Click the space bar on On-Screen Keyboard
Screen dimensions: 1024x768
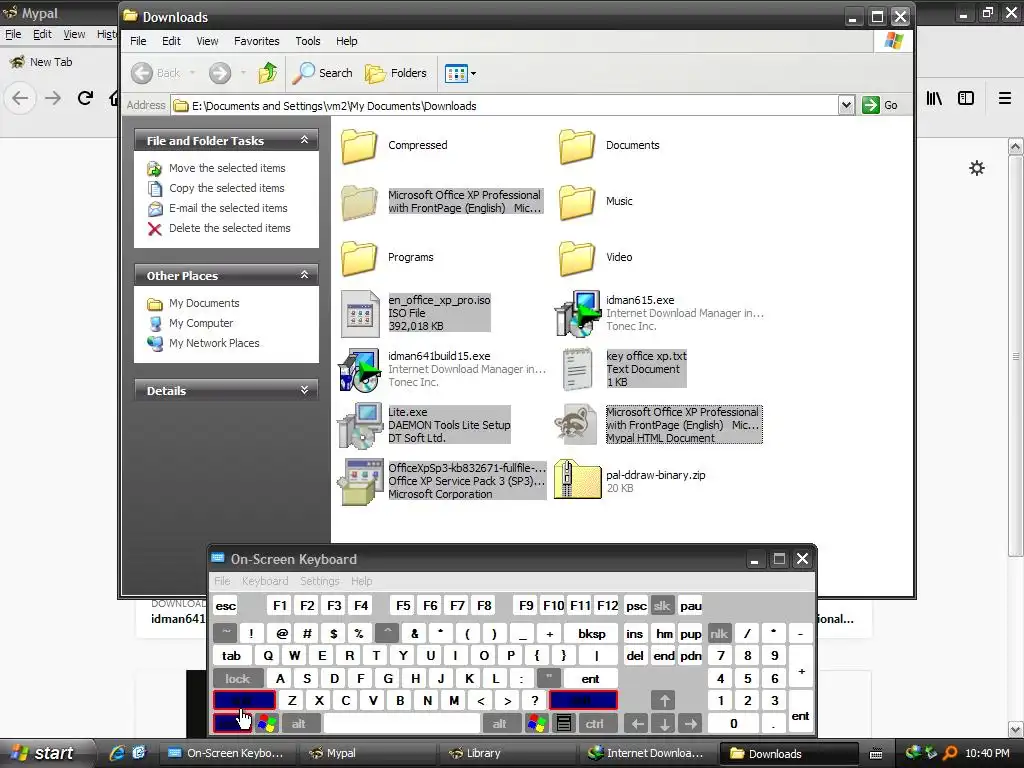(x=402, y=724)
